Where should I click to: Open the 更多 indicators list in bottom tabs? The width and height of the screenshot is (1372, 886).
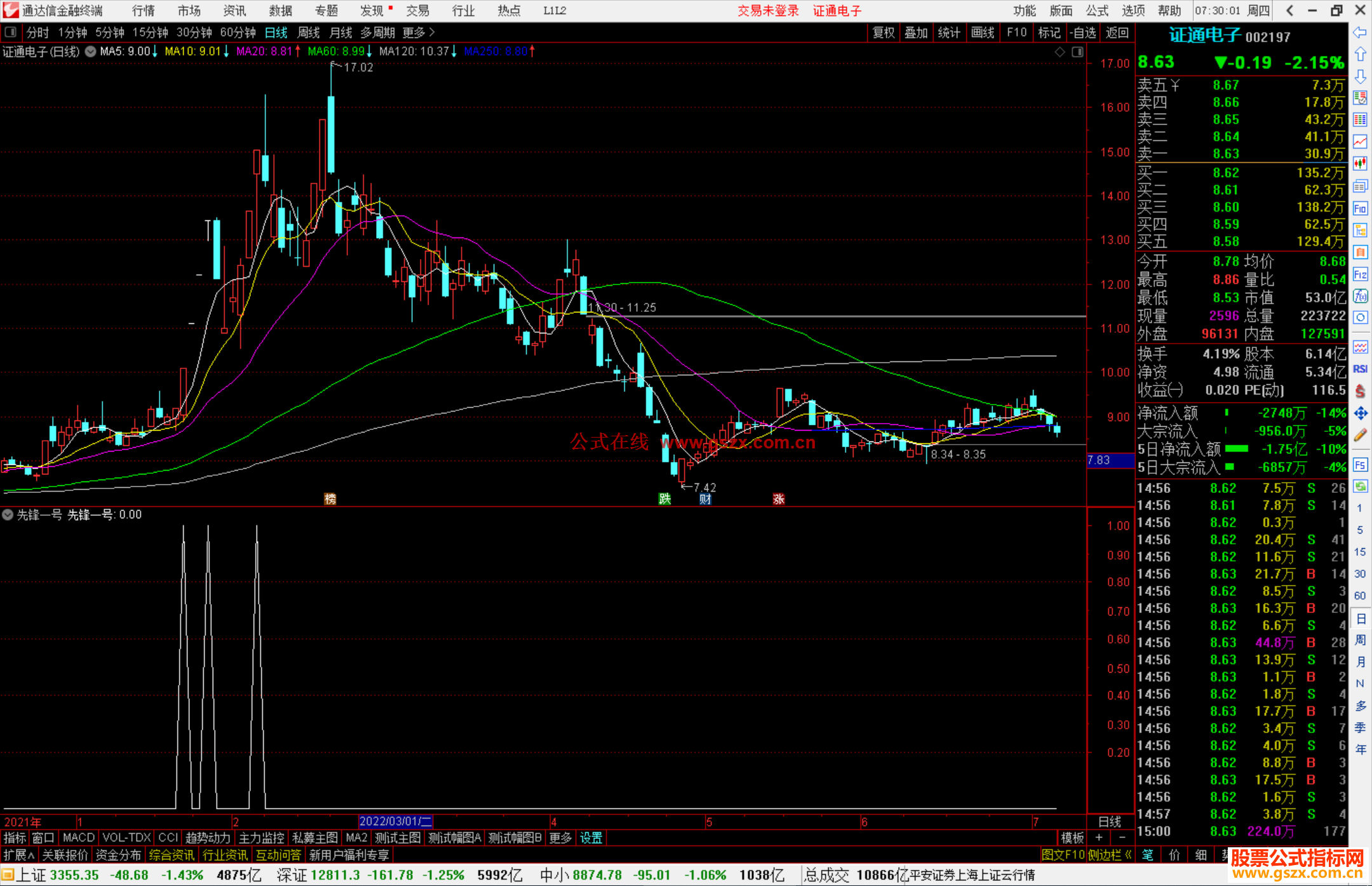(x=560, y=838)
